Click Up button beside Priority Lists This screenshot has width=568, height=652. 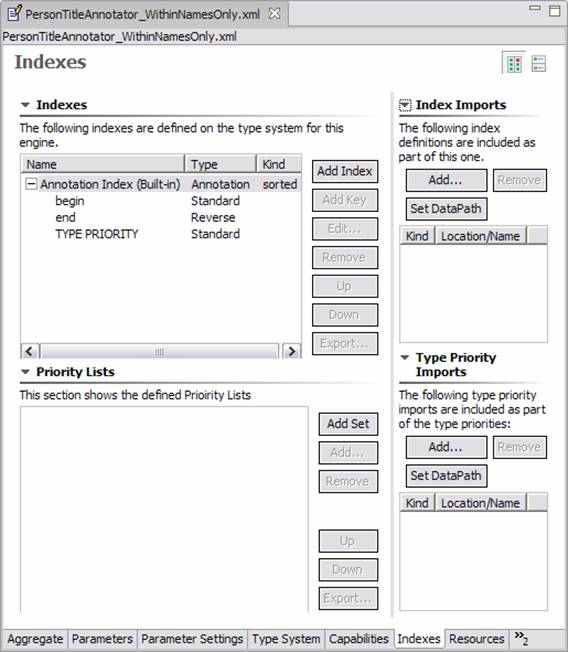(x=348, y=541)
